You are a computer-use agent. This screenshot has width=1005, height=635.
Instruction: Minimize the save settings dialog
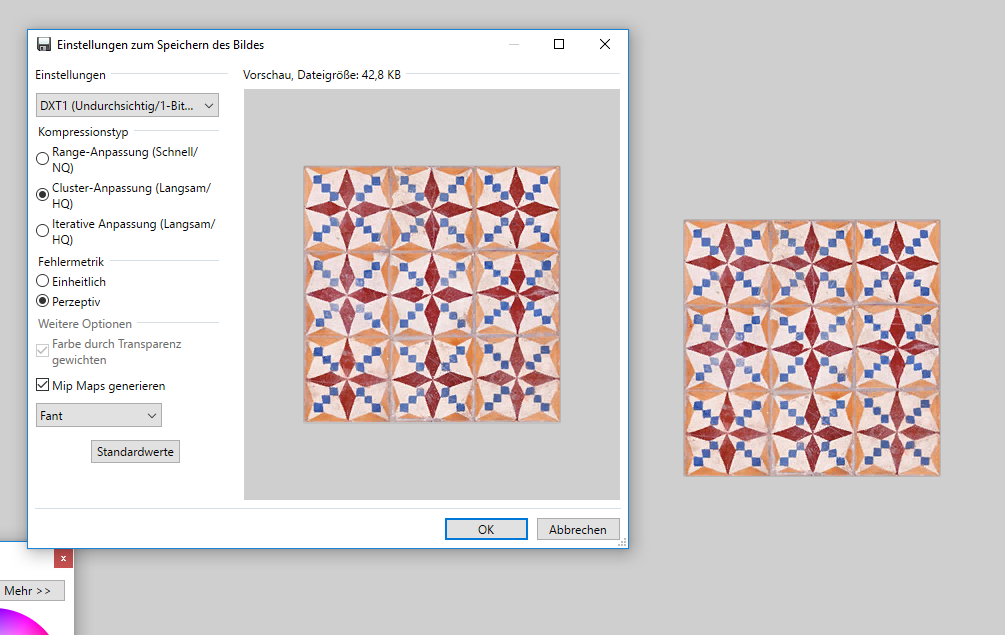click(513, 44)
